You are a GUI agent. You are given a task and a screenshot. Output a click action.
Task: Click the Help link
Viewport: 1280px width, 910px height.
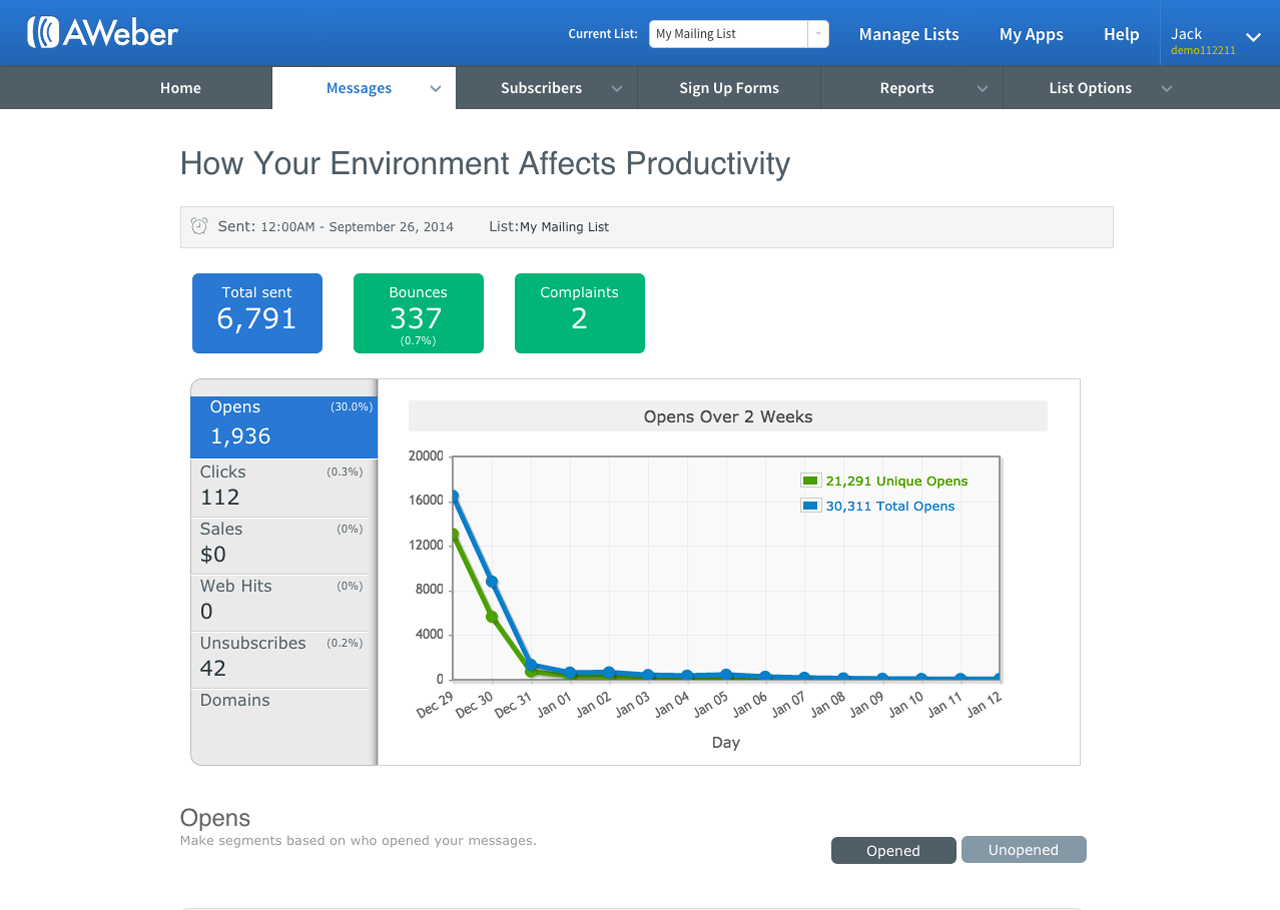(1121, 34)
